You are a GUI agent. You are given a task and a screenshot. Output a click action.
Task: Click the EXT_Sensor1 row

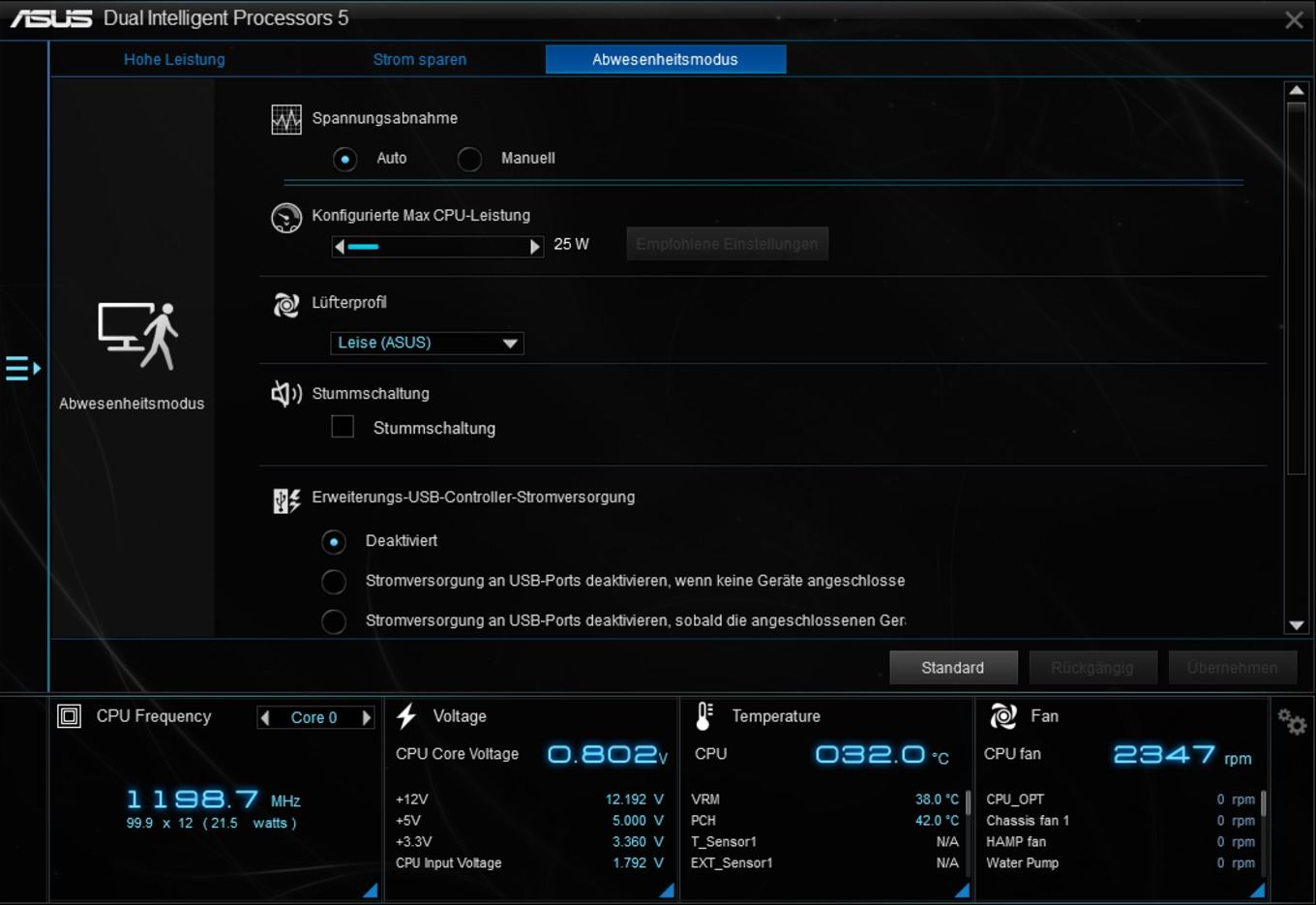pyautogui.click(x=824, y=863)
